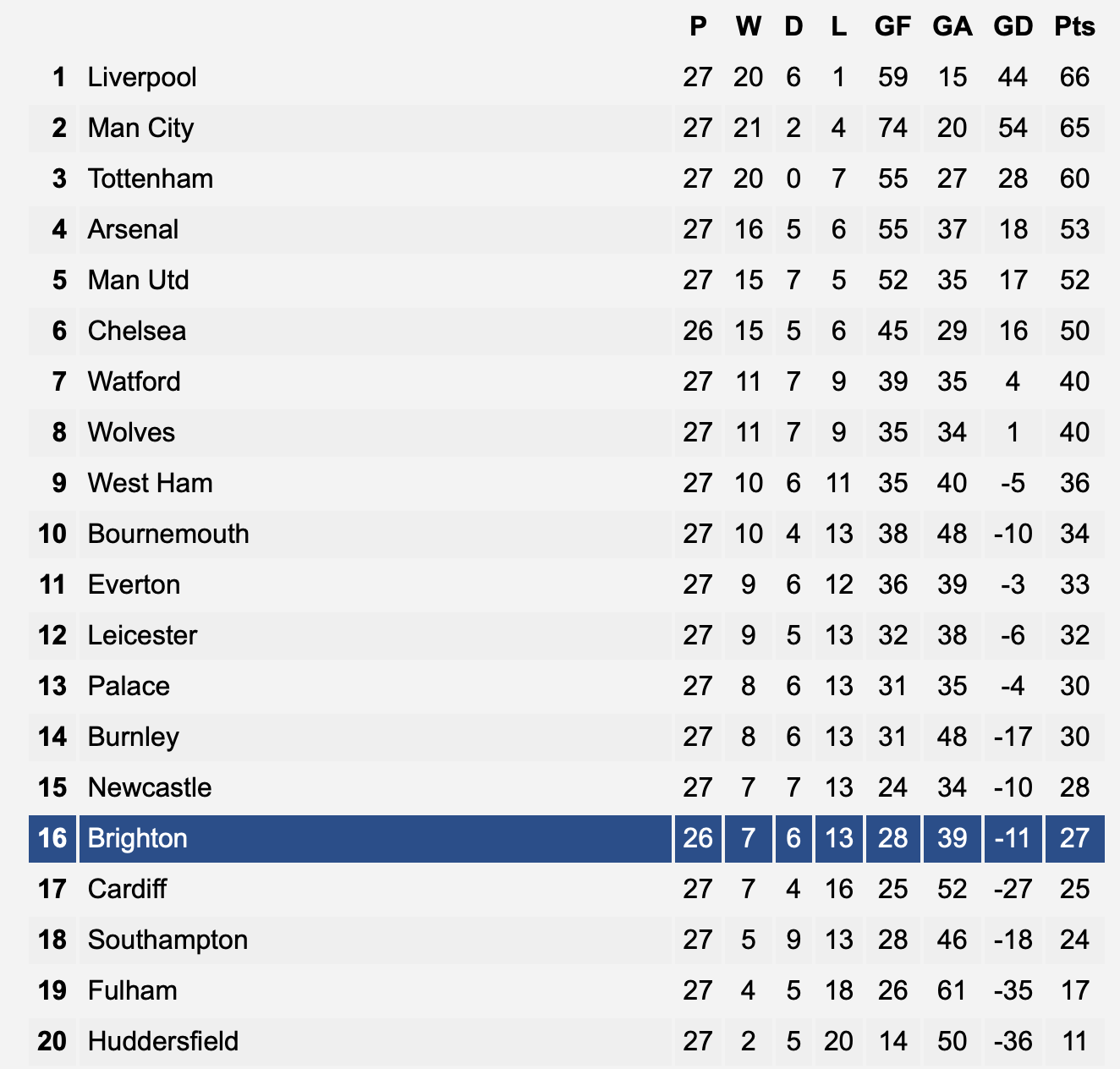
Task: Click the GD column header
Action: tap(1013, 26)
